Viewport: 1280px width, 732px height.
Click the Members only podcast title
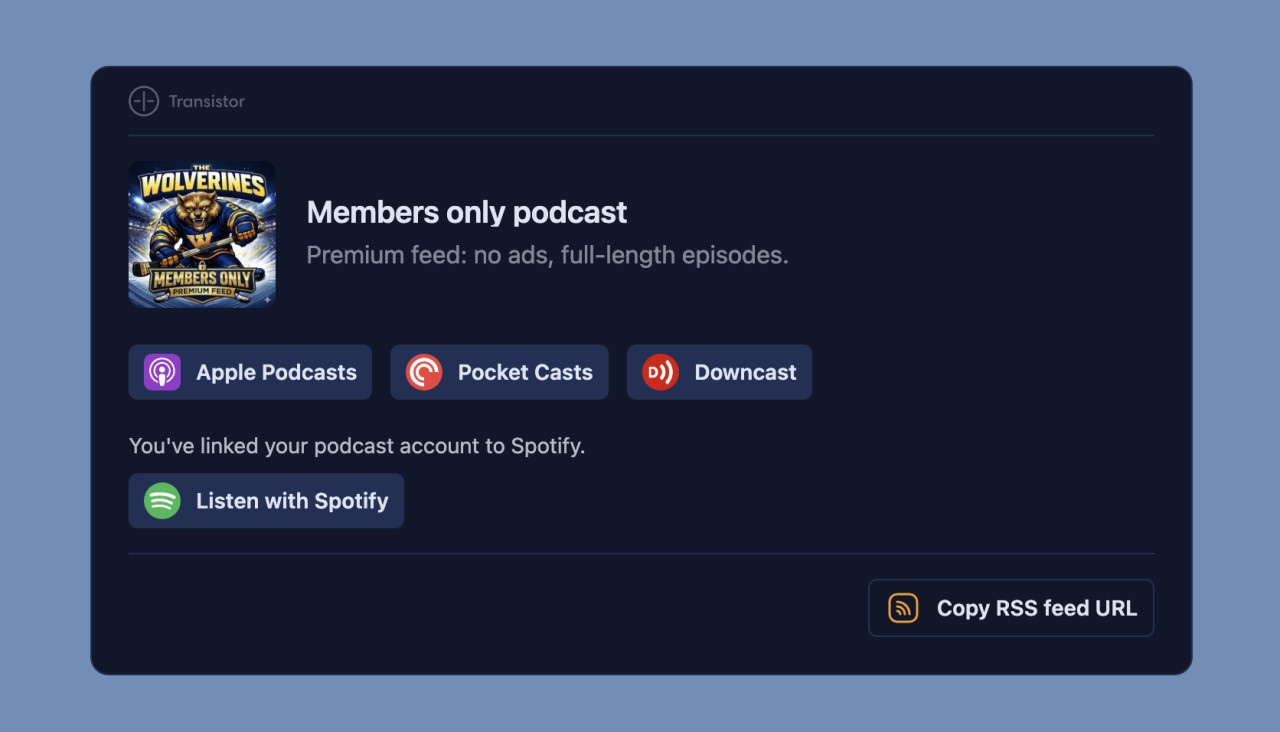466,212
